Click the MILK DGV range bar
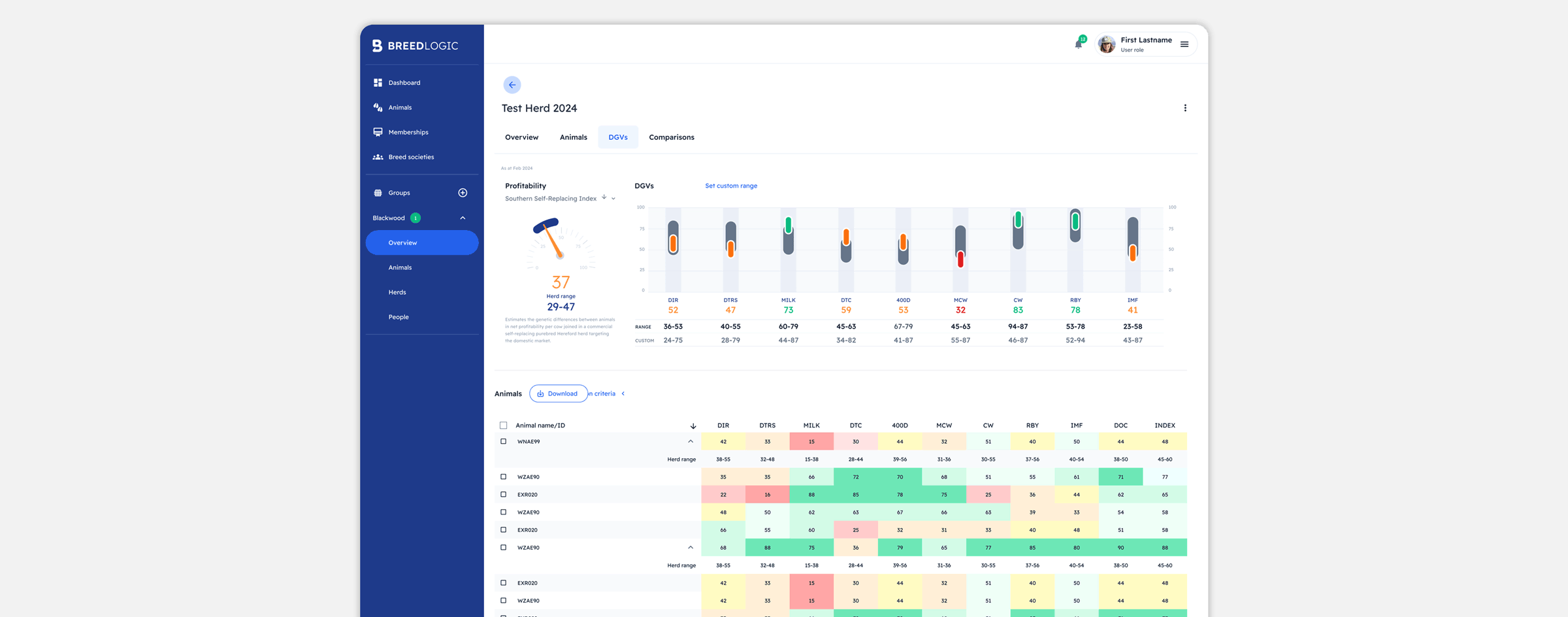This screenshot has height=617, width=1568. point(788,235)
